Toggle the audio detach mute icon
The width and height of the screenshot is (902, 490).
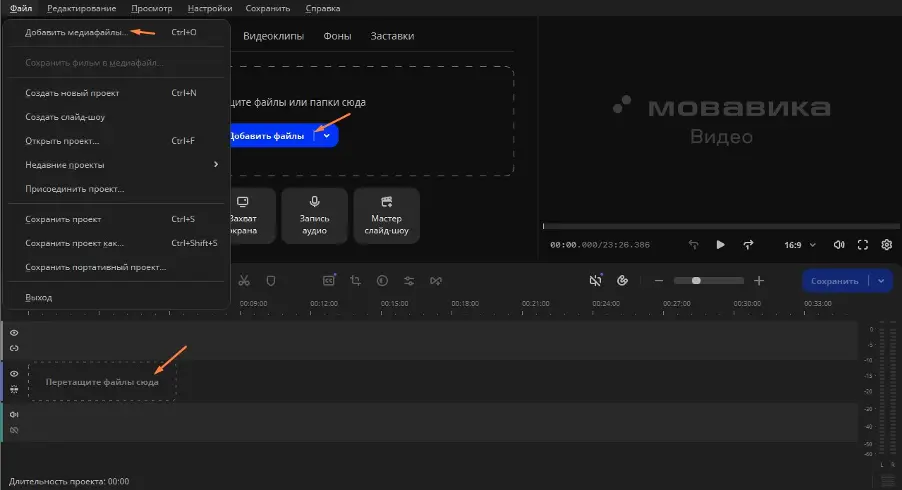coord(595,280)
